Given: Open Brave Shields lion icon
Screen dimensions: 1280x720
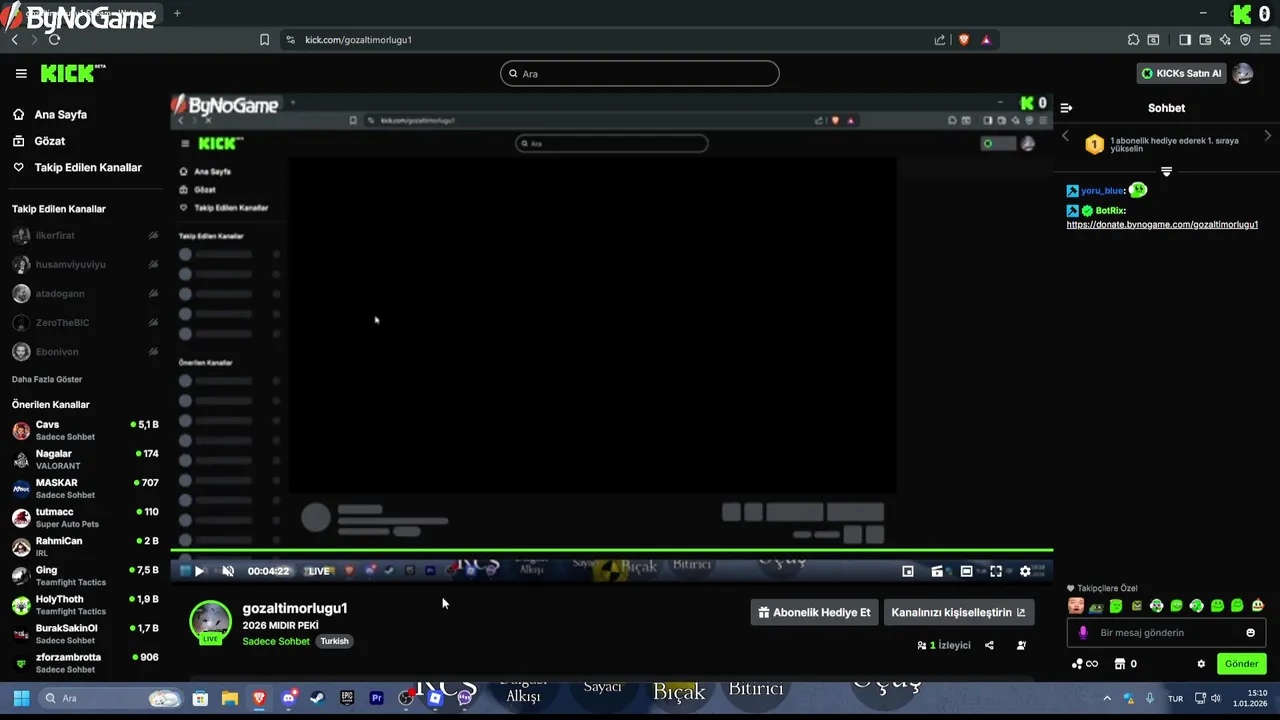Looking at the screenshot, I should point(964,40).
